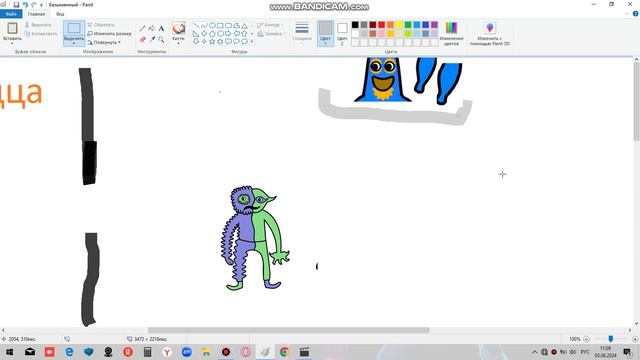Screen dimensions: 640x360
Task: Click the Save icon in quick access toolbar
Action: click(16, 4)
